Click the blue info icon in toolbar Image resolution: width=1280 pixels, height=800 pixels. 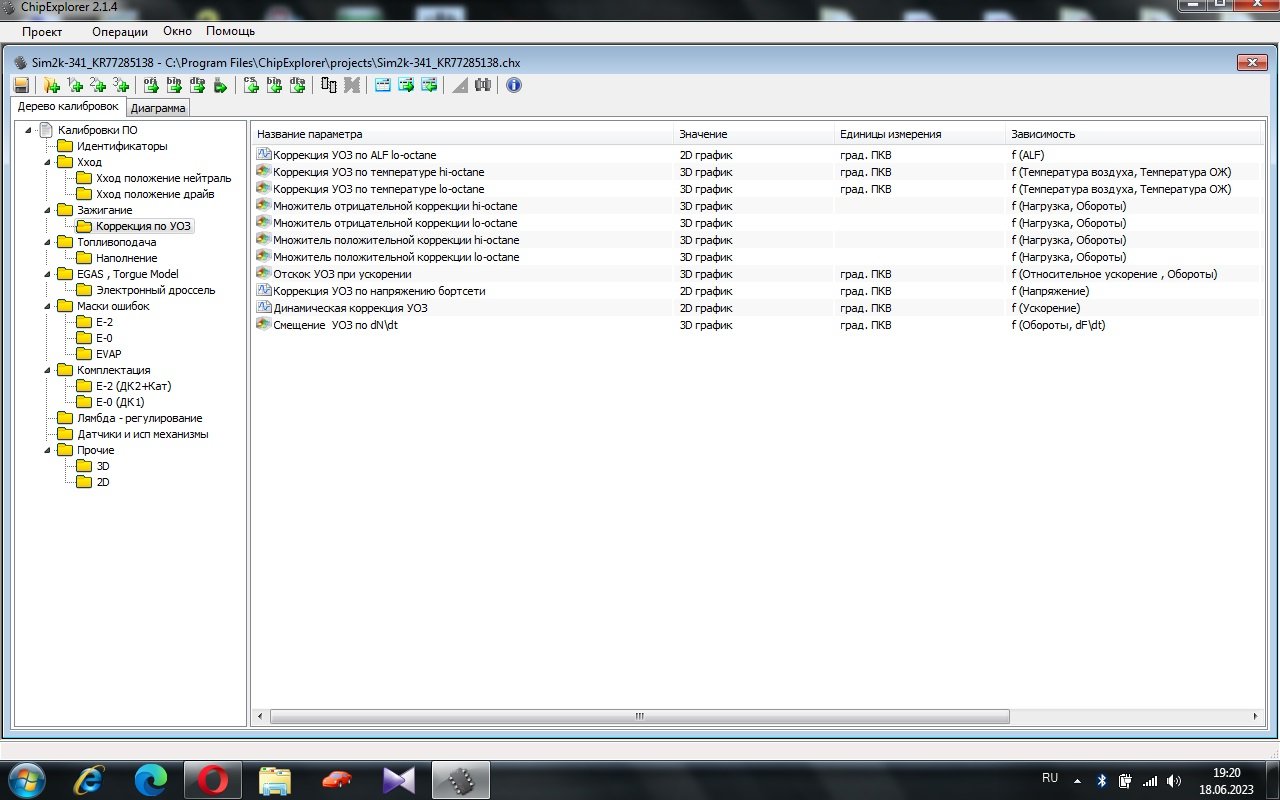coord(514,85)
